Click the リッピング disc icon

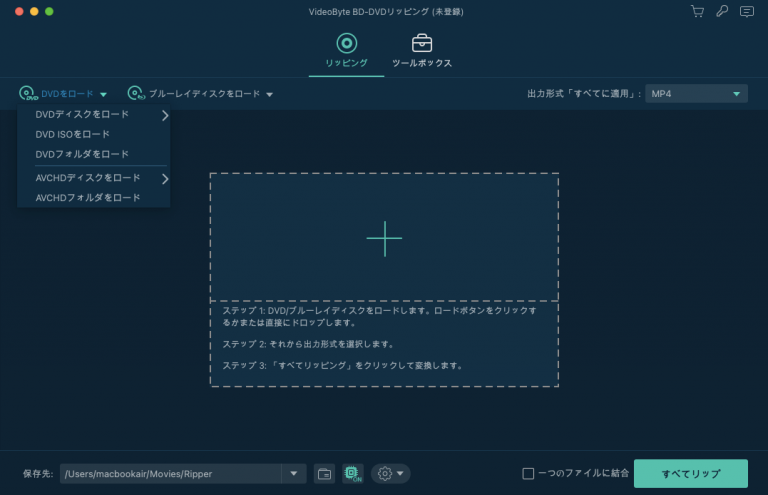(346, 43)
